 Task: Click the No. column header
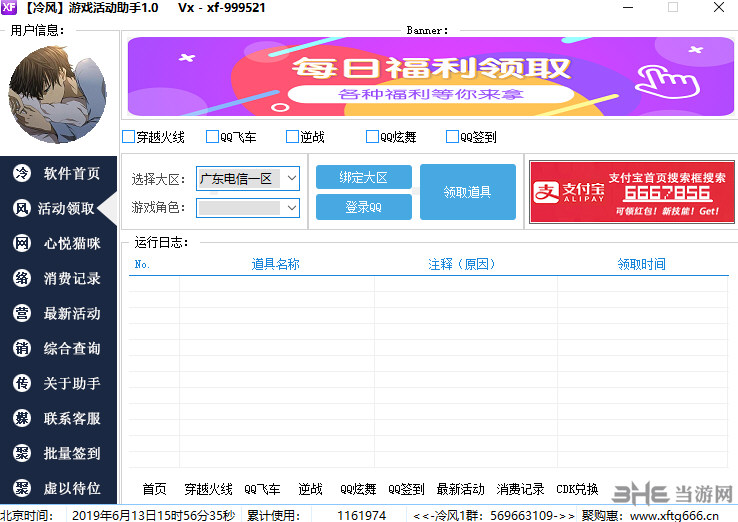[142, 264]
